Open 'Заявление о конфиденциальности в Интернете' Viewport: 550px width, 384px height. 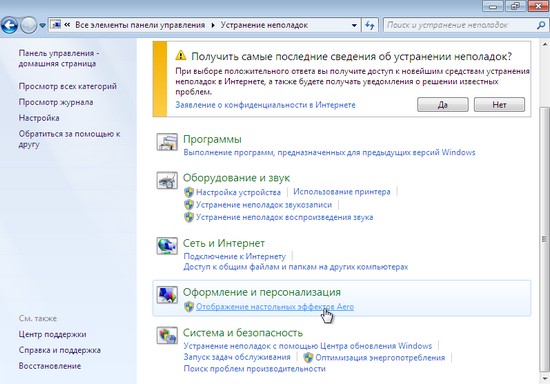click(265, 105)
